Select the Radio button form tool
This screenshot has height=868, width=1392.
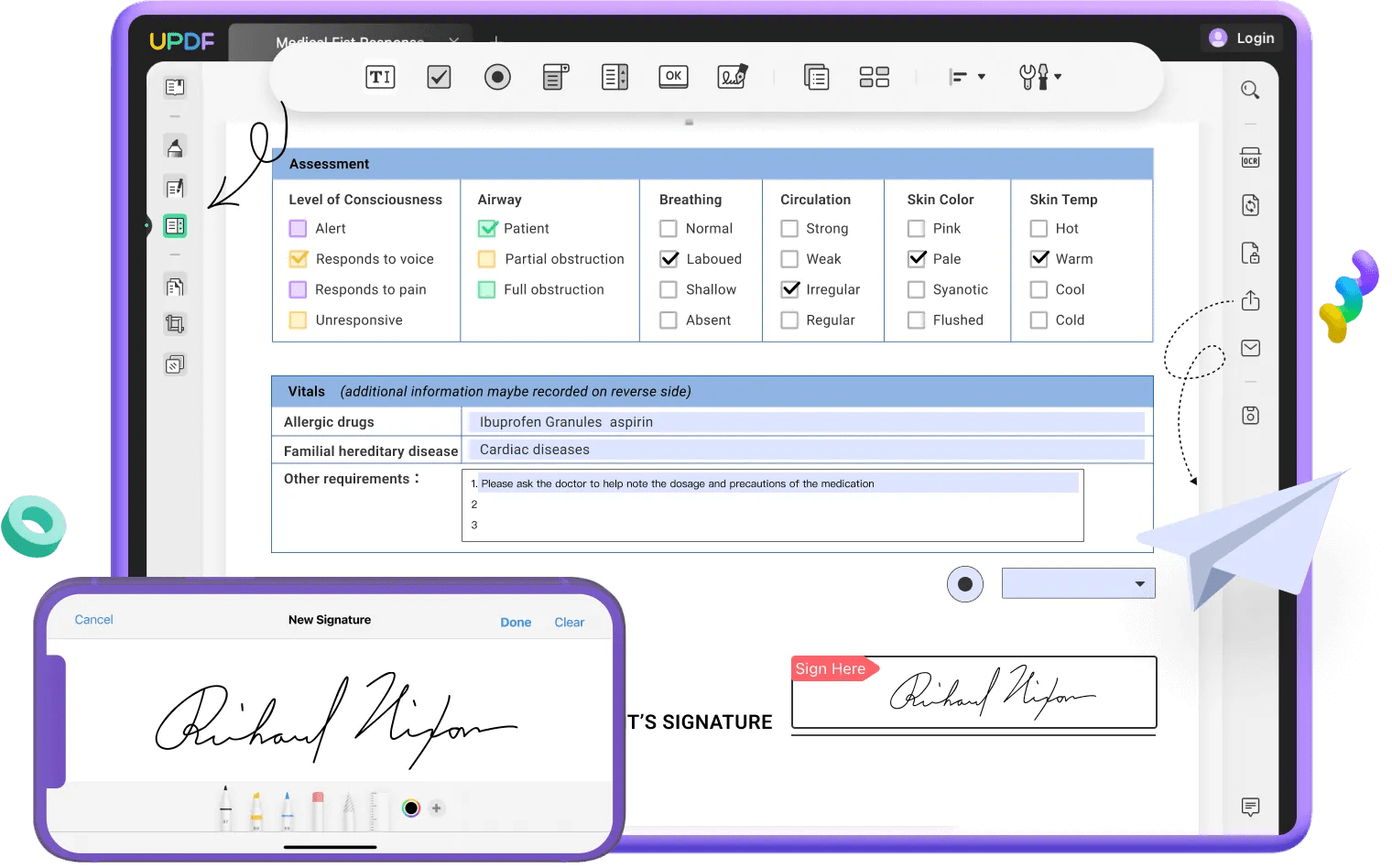497,77
